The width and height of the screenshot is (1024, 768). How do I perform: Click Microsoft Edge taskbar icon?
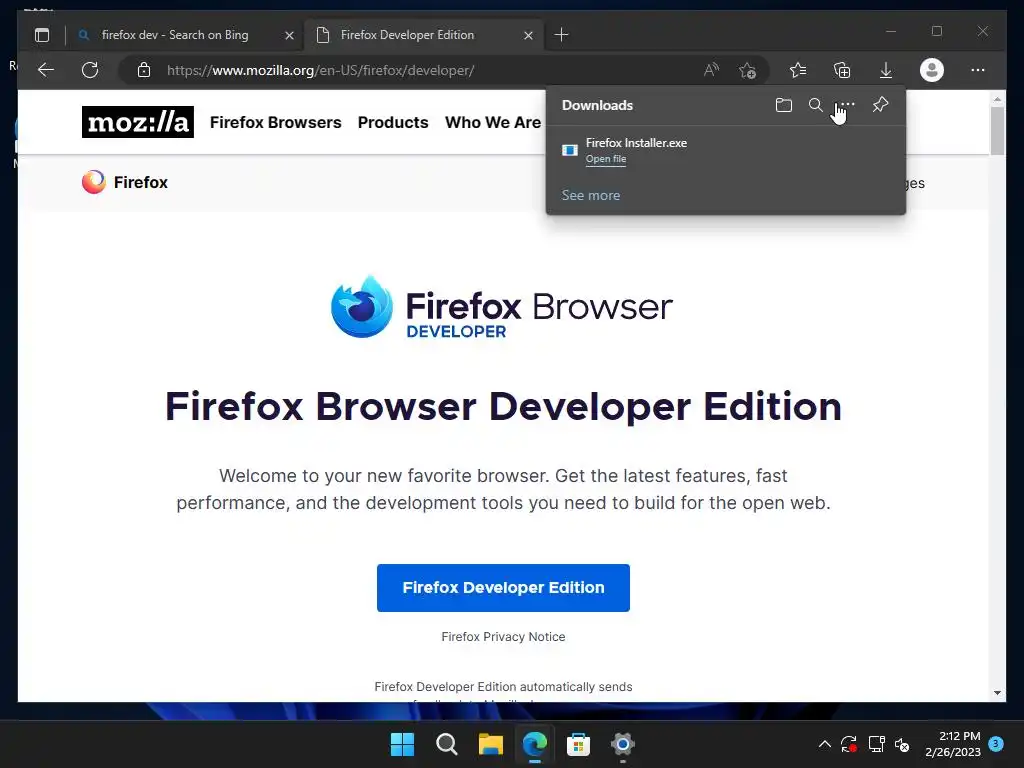coord(535,744)
